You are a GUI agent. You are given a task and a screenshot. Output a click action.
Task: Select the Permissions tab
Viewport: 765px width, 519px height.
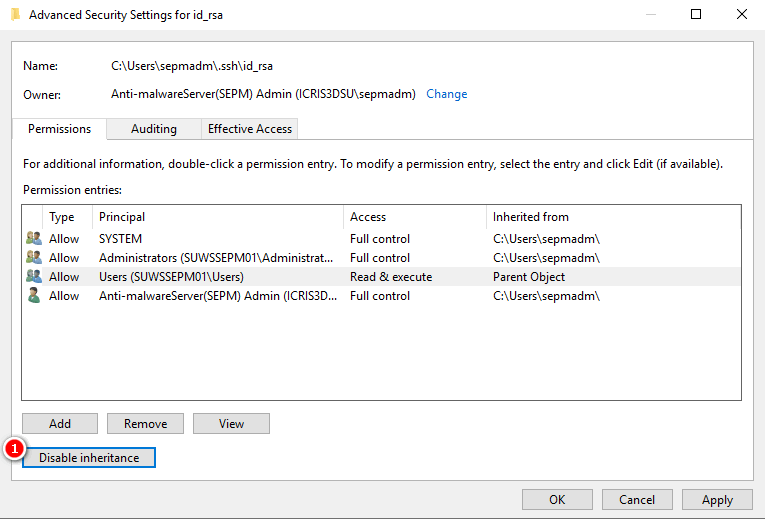[59, 129]
